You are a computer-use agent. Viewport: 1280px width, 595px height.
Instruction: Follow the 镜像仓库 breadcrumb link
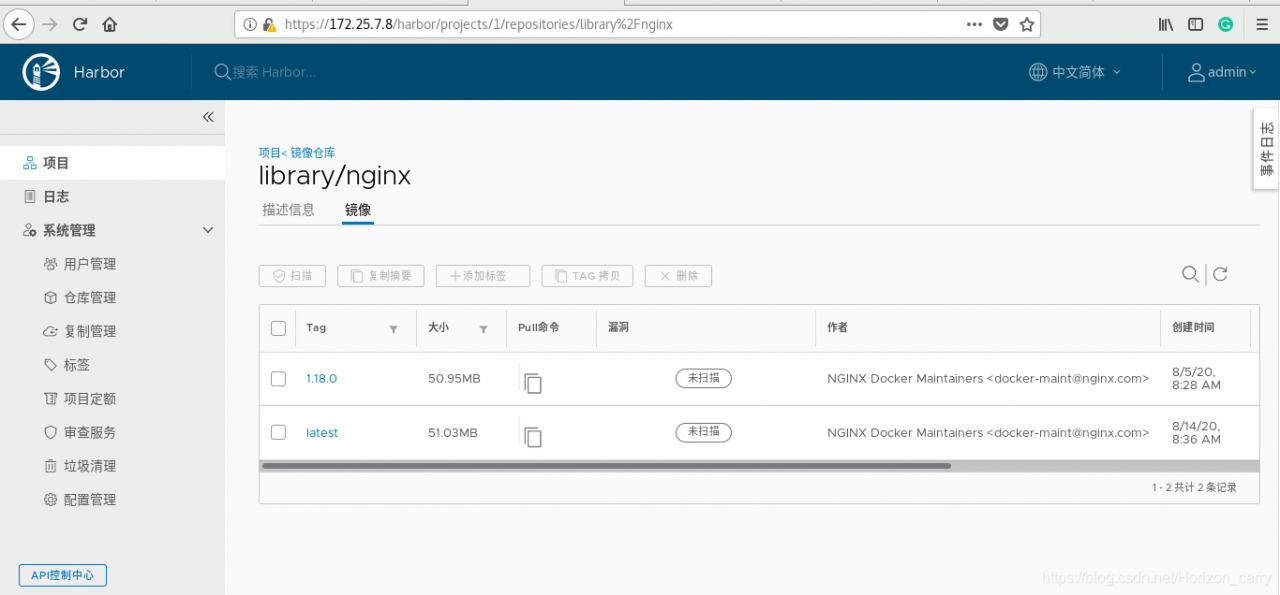click(x=311, y=153)
